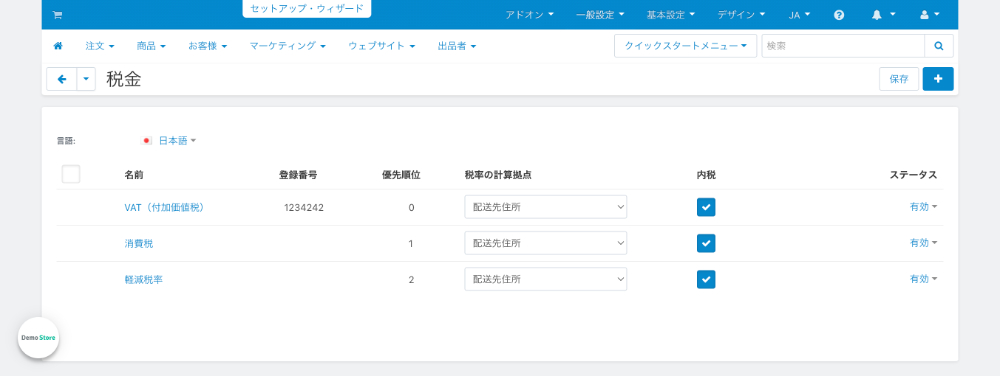1000x376 pixels.
Task: Open the セットアップ・ウィザード tab
Action: 307,8
